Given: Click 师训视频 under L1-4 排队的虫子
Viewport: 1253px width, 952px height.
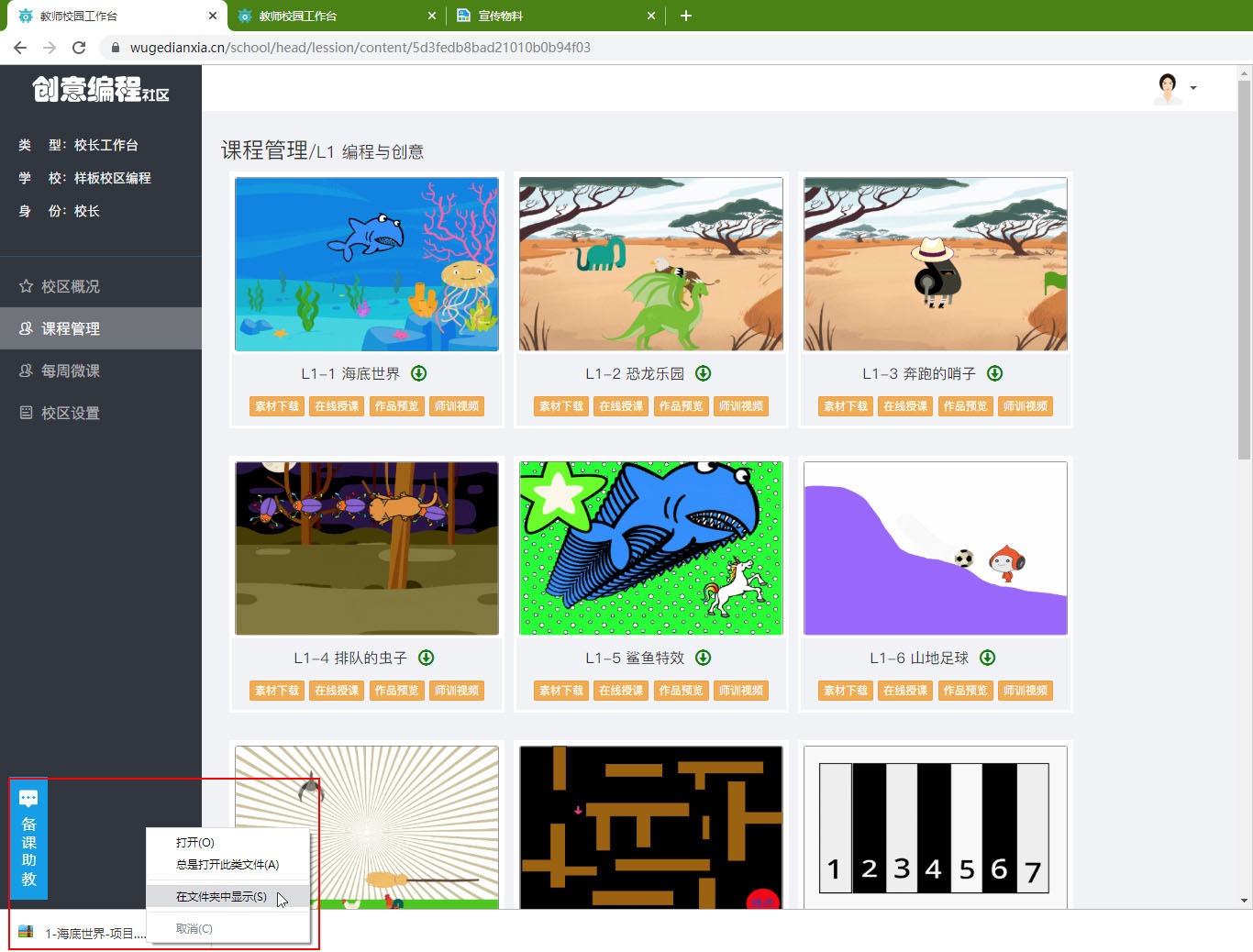Looking at the screenshot, I should [x=457, y=691].
